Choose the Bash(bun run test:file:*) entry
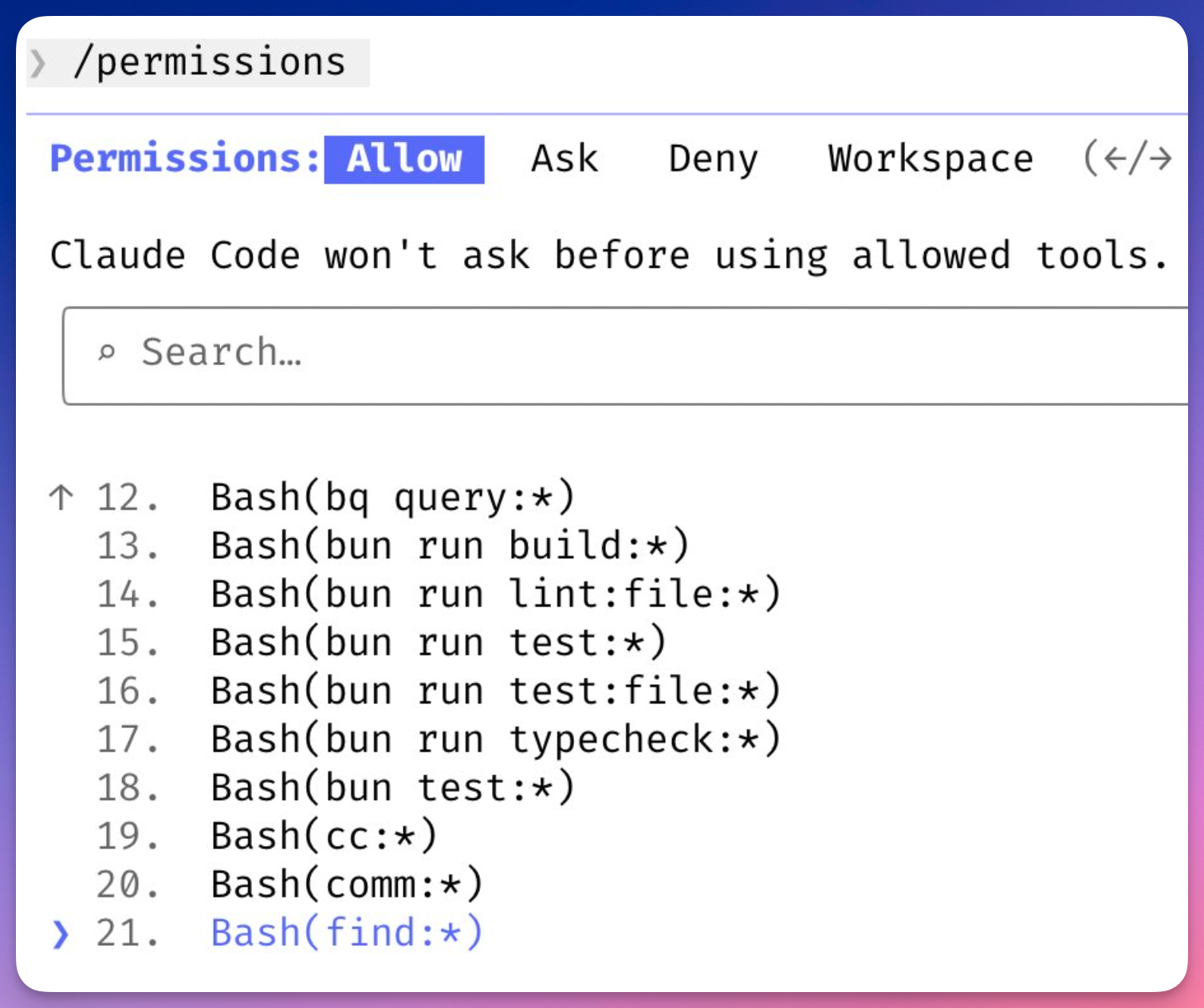 [x=495, y=691]
